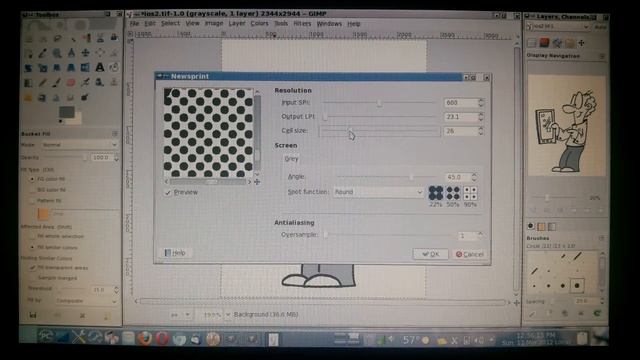Select the Move tool
This screenshot has height=360, width=640.
pyautogui.click(x=86, y=53)
